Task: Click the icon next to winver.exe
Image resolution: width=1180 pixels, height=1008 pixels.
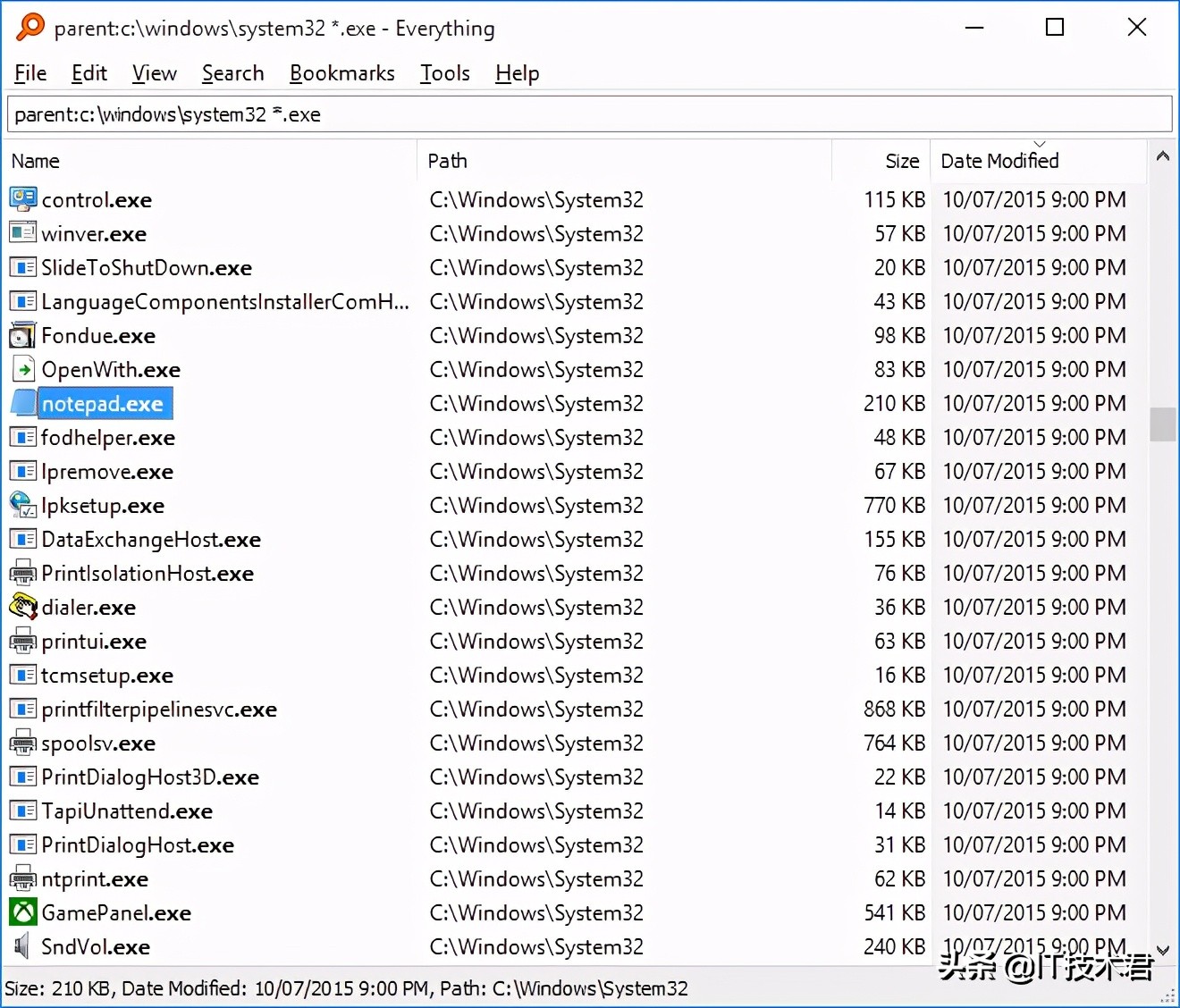Action: click(22, 233)
